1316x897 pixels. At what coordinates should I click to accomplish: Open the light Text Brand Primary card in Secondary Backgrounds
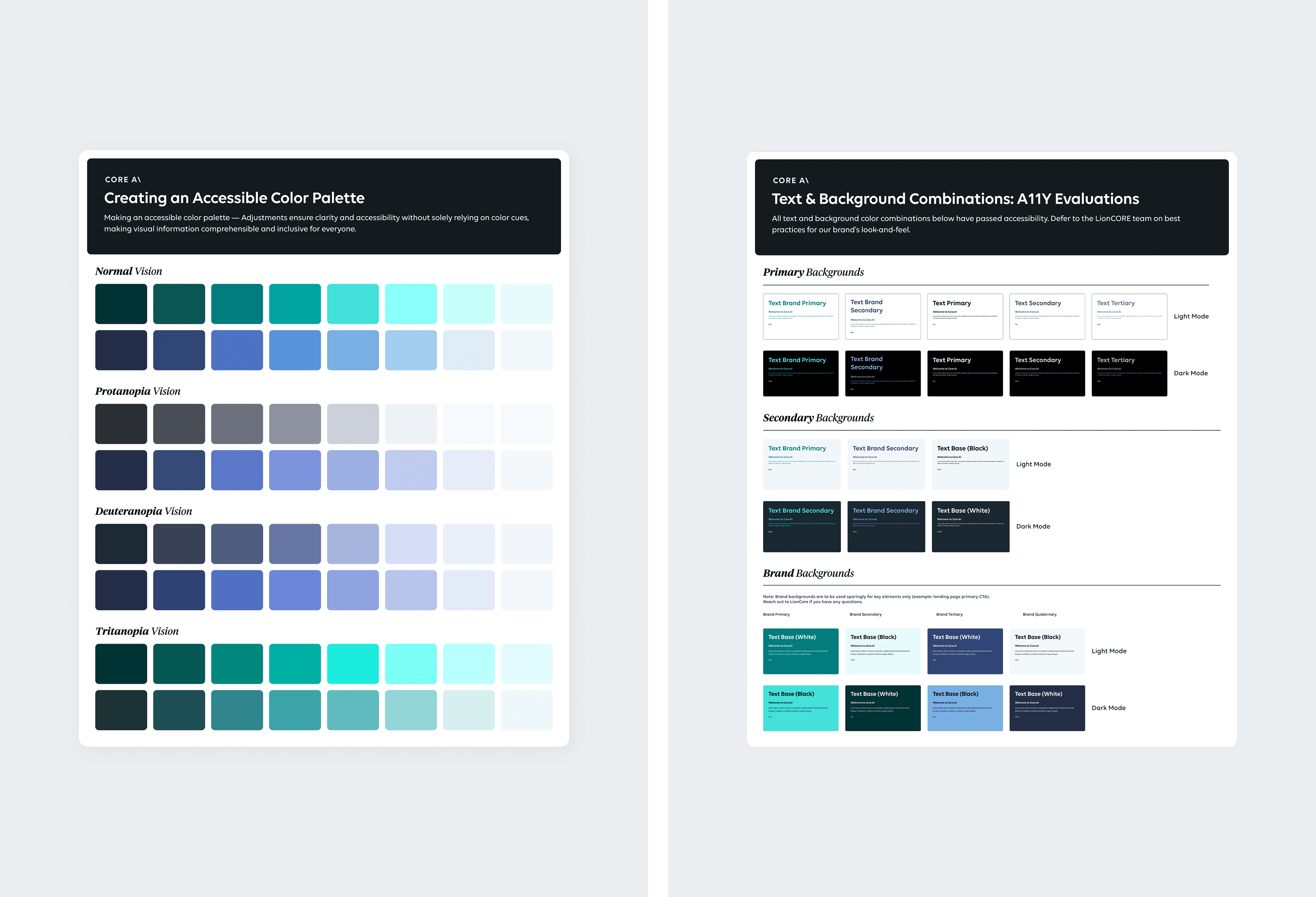[802, 465]
